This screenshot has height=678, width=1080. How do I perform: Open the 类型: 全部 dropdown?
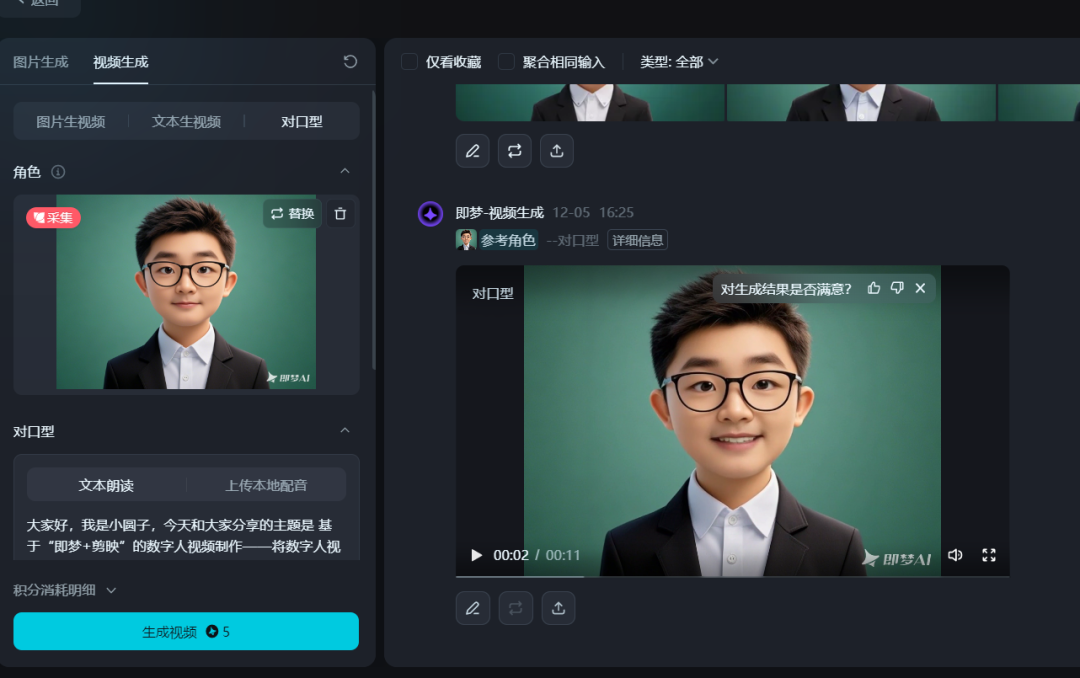pyautogui.click(x=679, y=62)
